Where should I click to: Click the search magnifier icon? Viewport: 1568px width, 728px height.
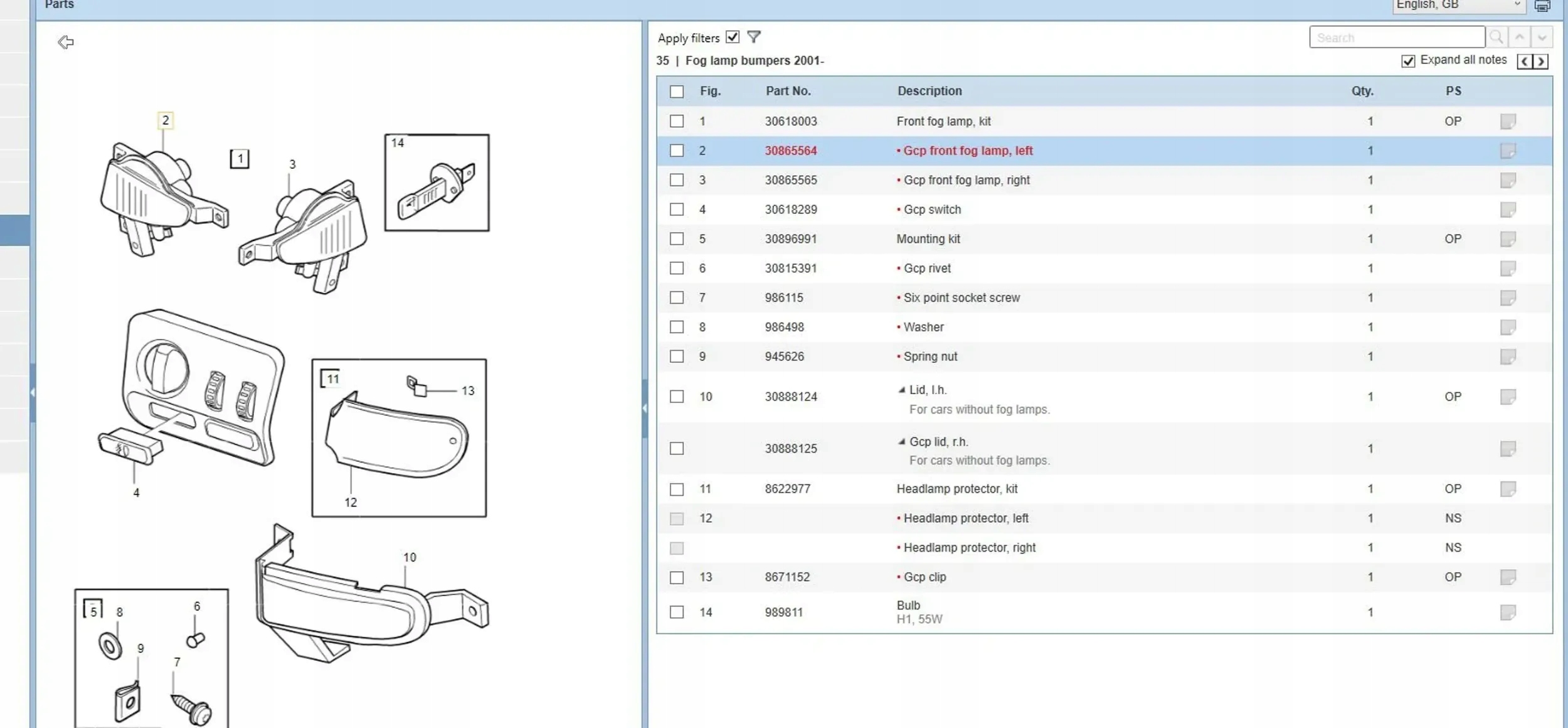click(1496, 38)
